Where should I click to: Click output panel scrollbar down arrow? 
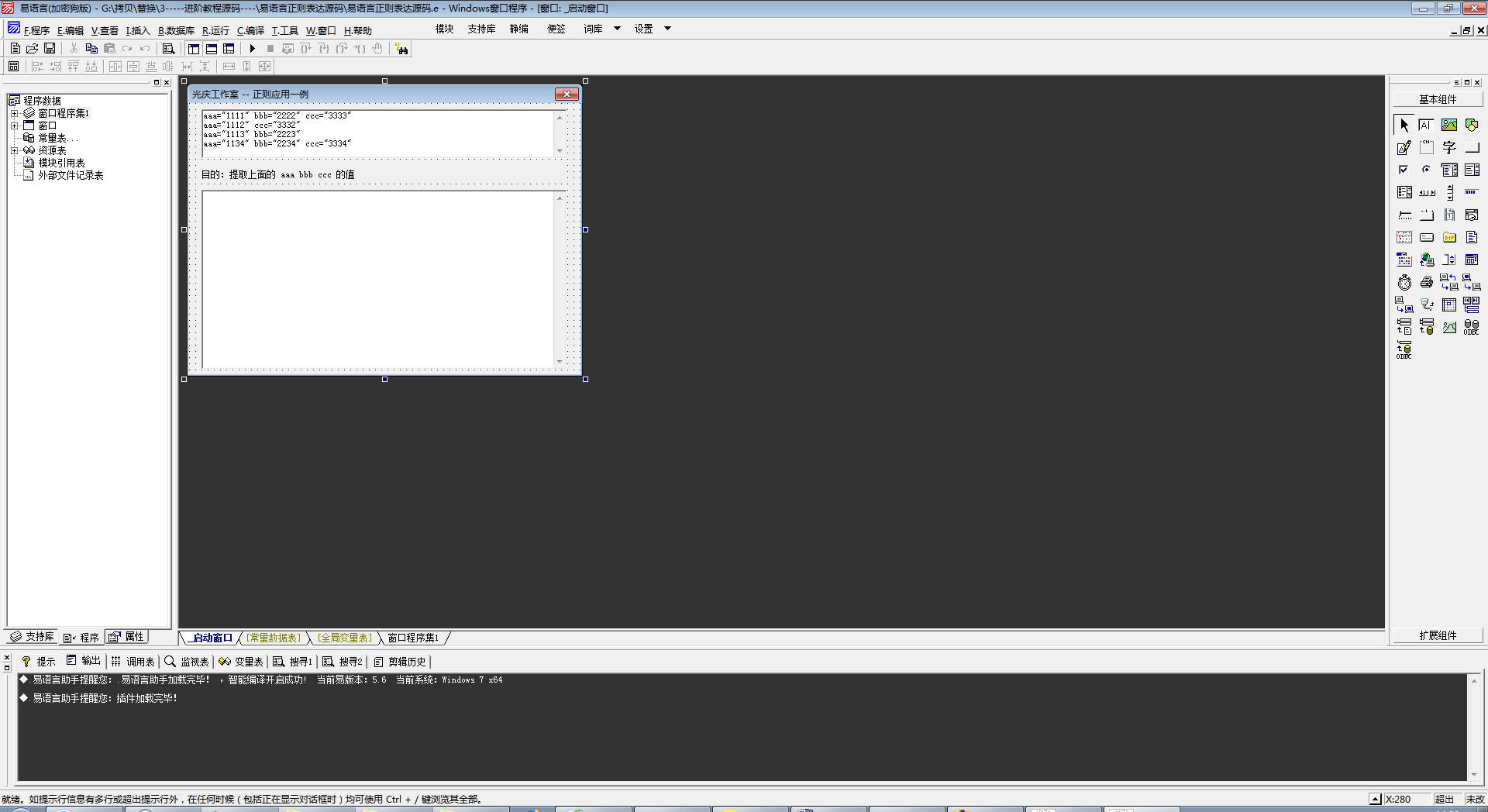(1474, 775)
